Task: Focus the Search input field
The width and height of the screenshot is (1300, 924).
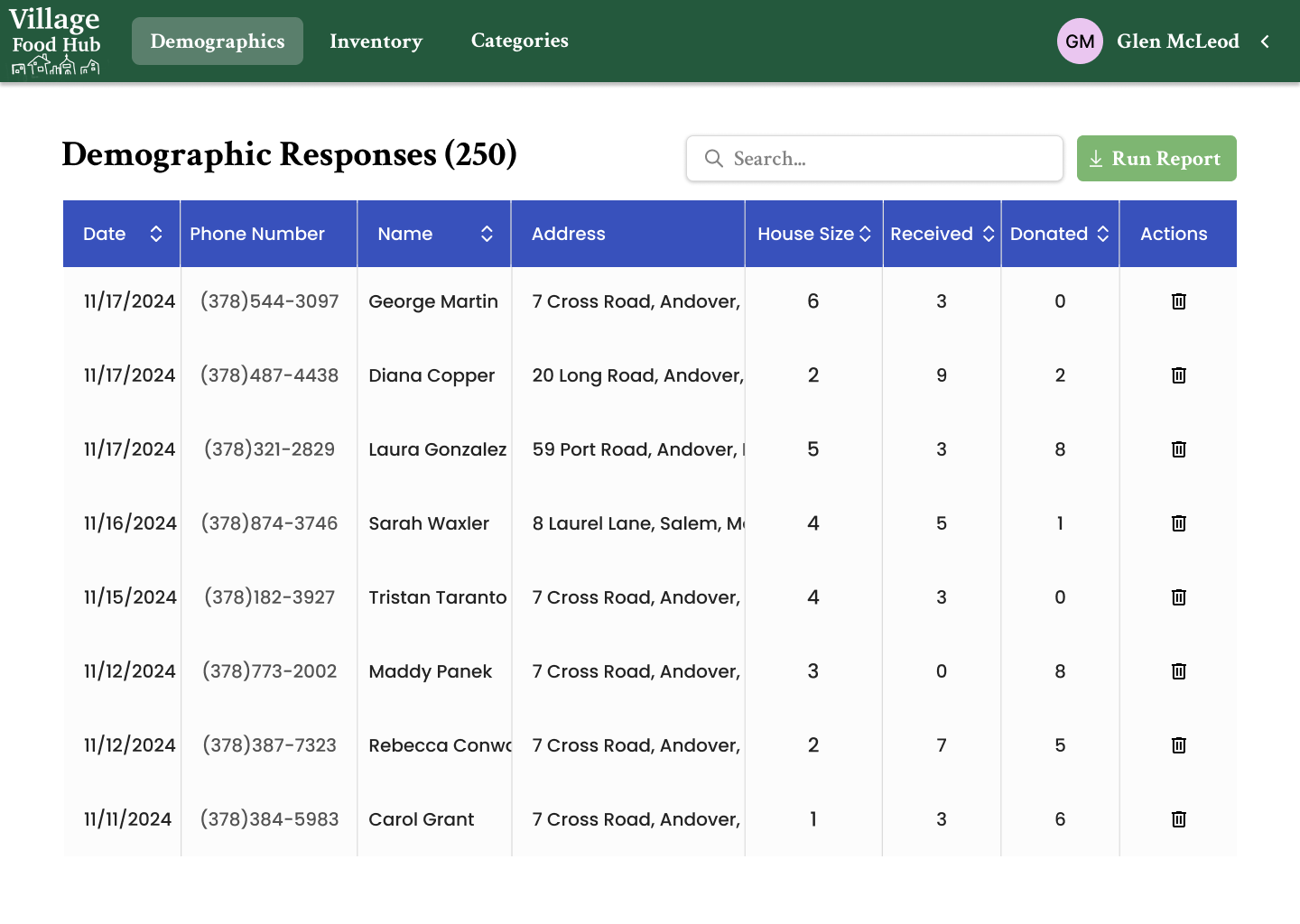Action: coord(874,159)
